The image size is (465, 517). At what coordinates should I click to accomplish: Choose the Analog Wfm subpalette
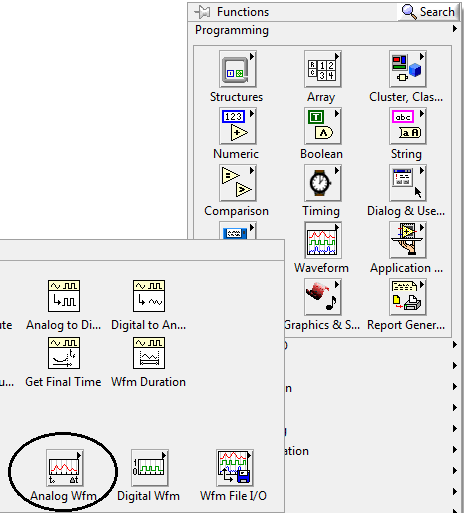(x=65, y=468)
